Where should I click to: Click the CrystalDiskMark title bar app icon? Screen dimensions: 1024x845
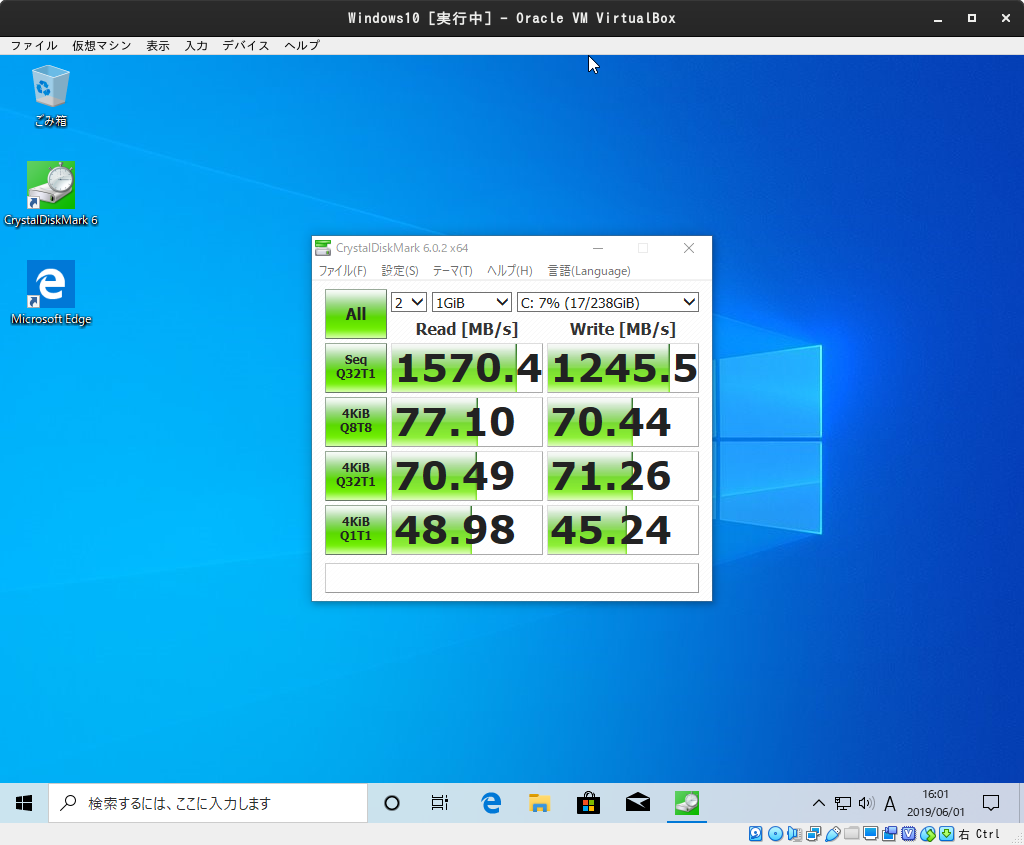coord(323,248)
